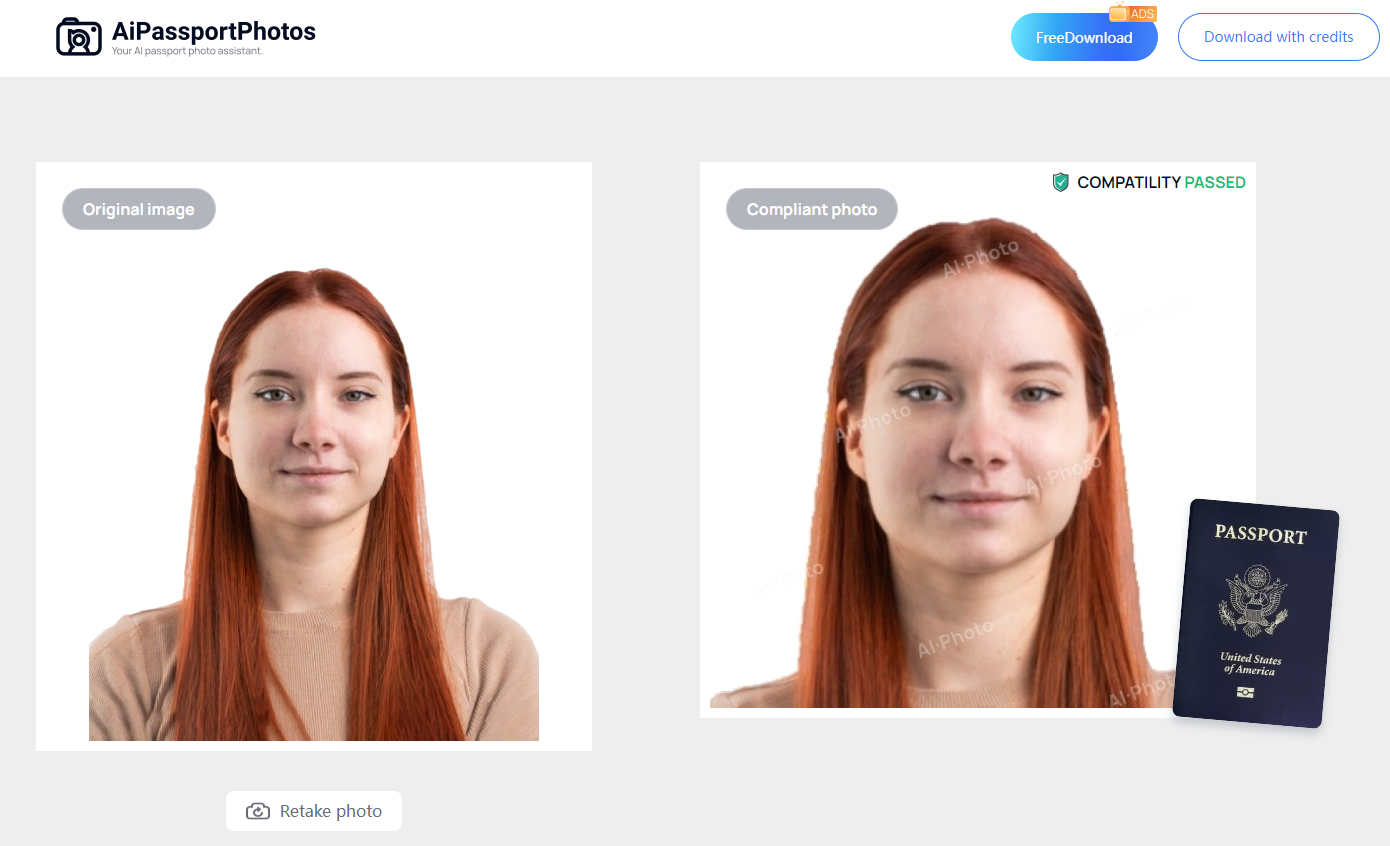
Task: Click the FreeDownload button
Action: tap(1084, 38)
